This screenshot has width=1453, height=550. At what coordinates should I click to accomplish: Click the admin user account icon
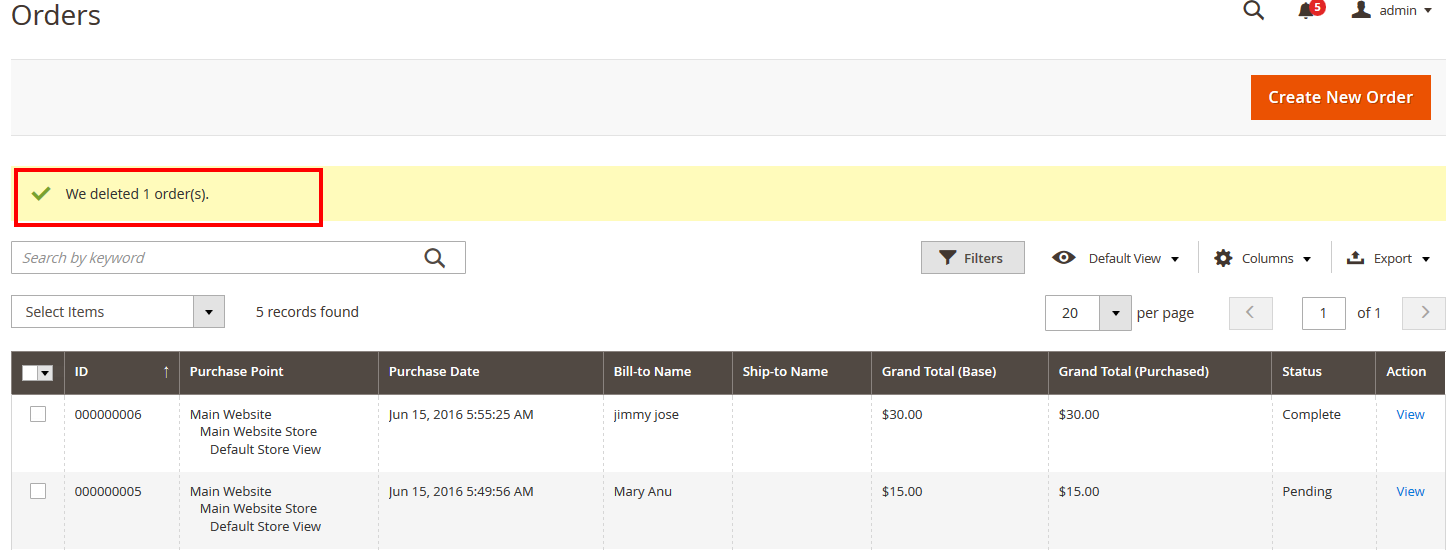point(1360,10)
